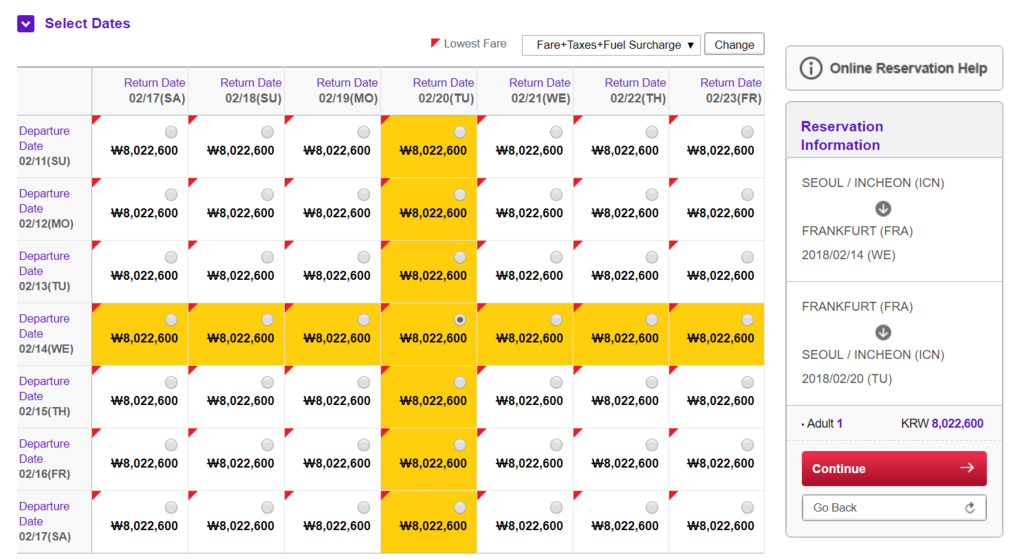Select departure 02/13 with return 02/19 radio
Screen dimensions: 1024x559
point(364,257)
